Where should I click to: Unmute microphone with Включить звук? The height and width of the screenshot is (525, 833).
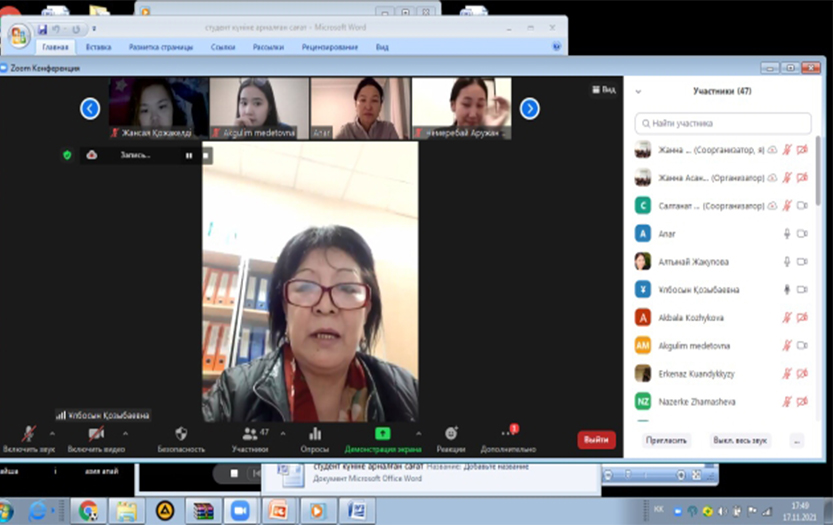tap(30, 434)
